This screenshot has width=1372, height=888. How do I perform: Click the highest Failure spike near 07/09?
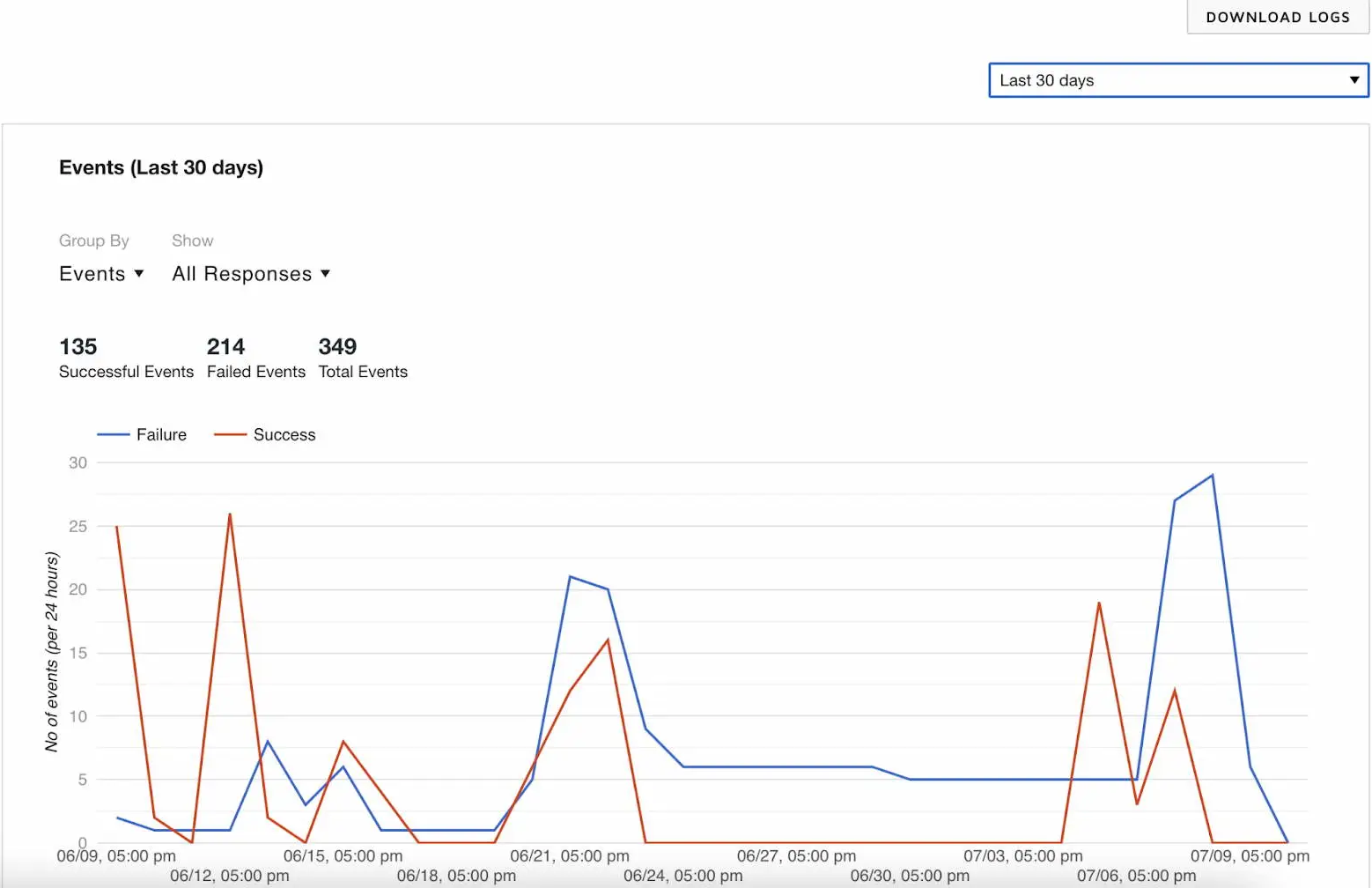pos(1212,474)
